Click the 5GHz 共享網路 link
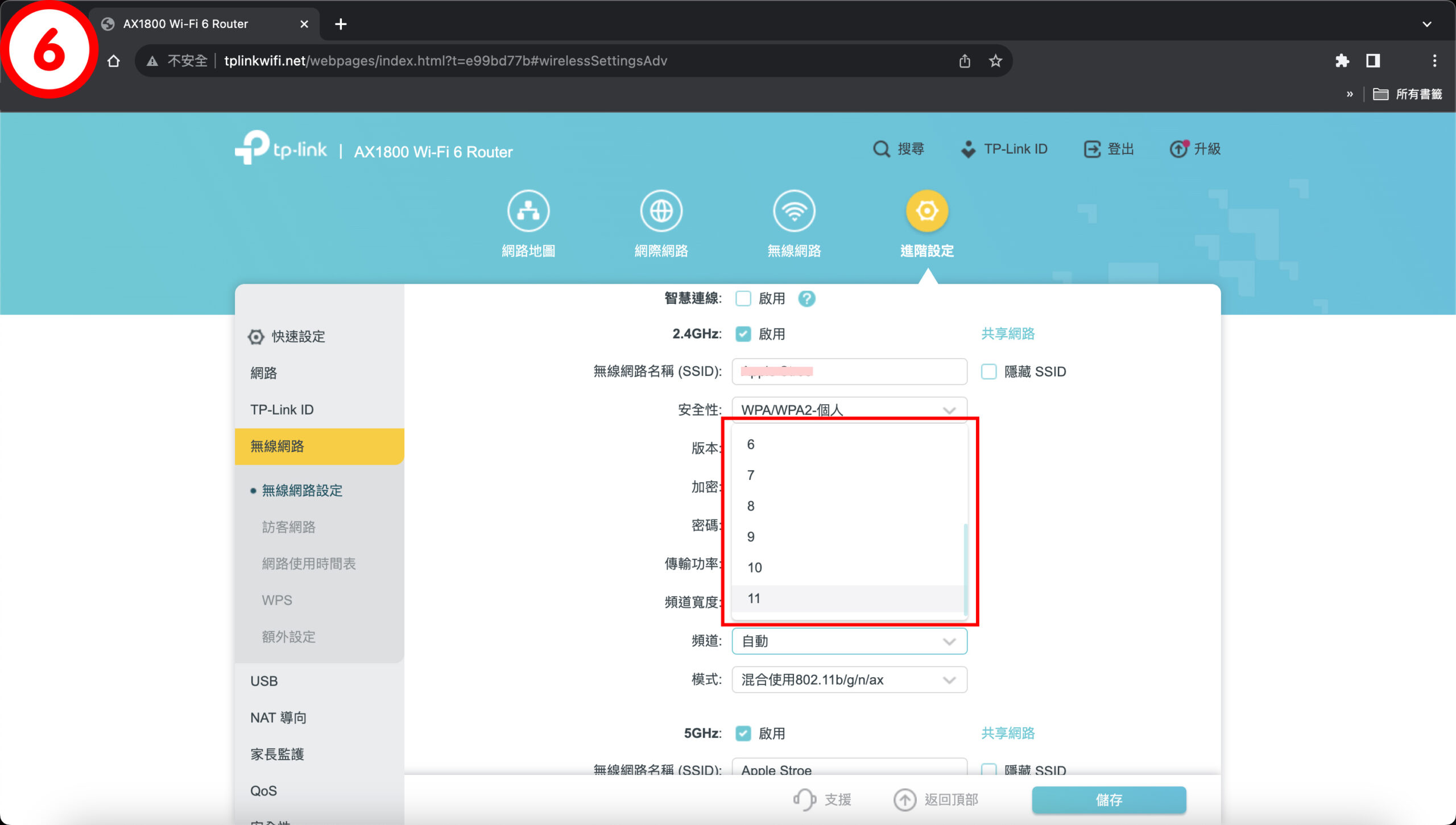Viewport: 1456px width, 825px height. pos(1008,733)
